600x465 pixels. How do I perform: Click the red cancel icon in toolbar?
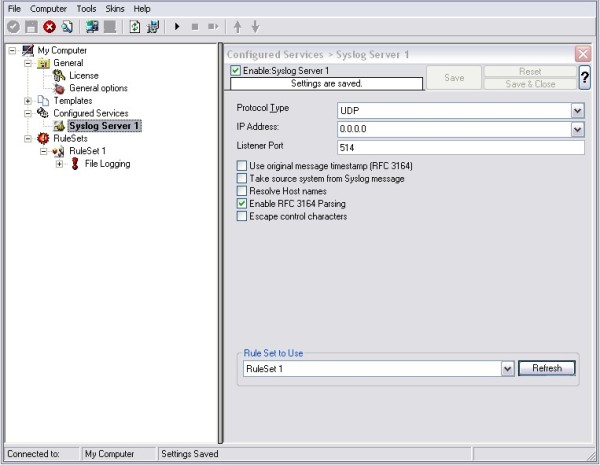coord(49,27)
